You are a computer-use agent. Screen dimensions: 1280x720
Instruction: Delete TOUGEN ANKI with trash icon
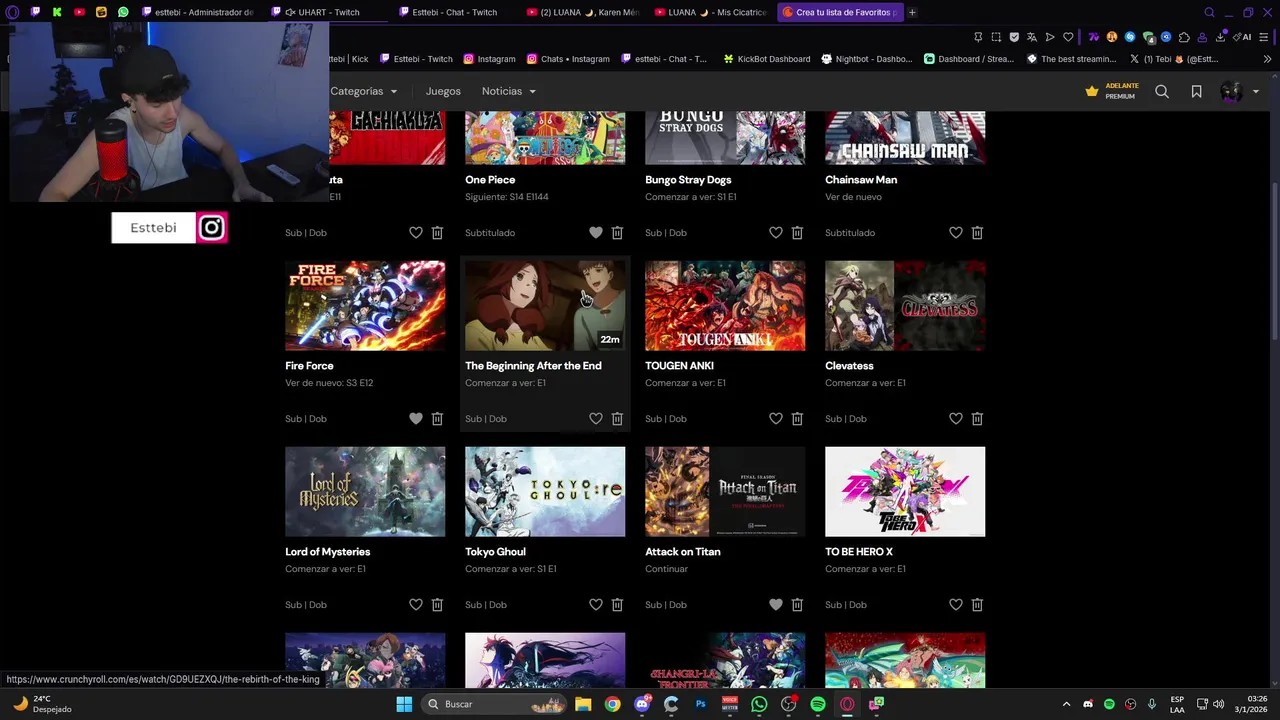tap(797, 419)
